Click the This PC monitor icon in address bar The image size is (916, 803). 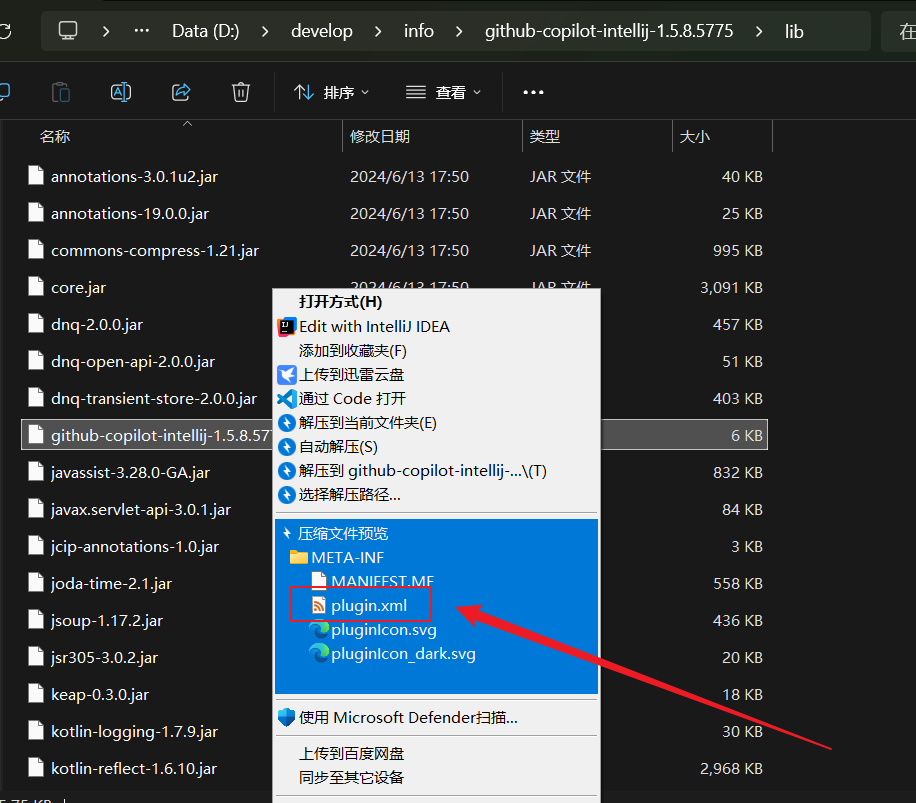(68, 30)
